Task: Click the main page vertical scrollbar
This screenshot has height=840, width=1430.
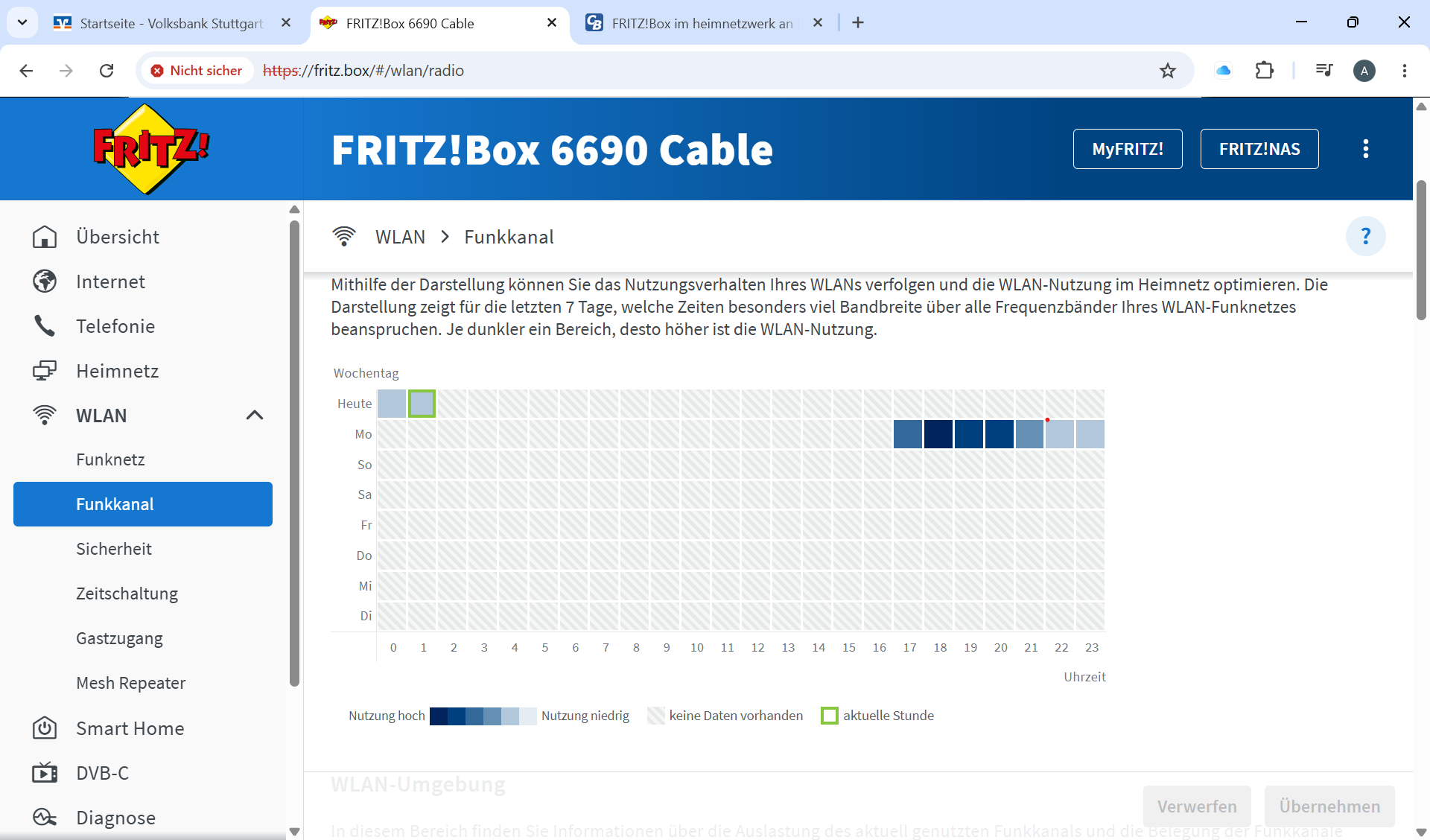Action: 1421,249
